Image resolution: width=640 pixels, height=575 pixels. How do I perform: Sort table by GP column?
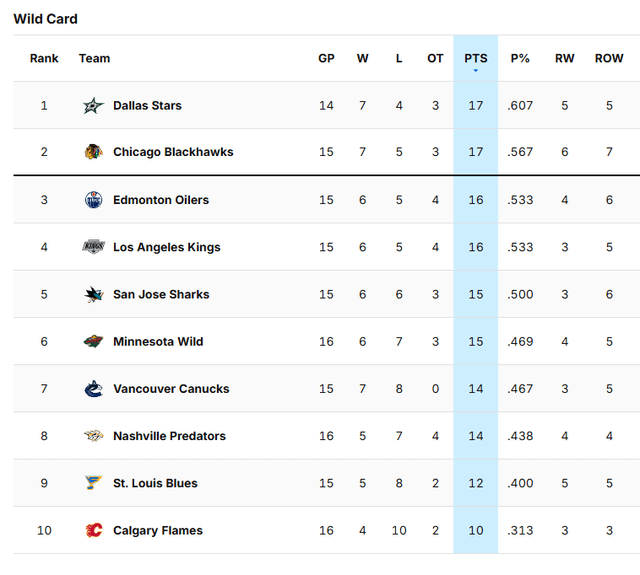pyautogui.click(x=326, y=58)
